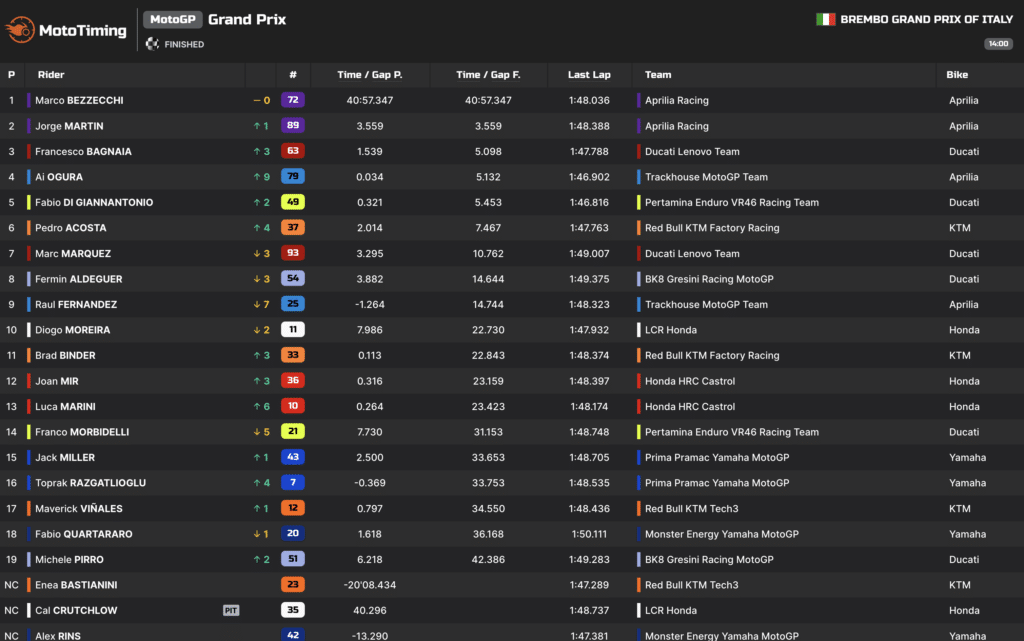Click rider name Ai OGURA
The height and width of the screenshot is (641, 1024).
[x=59, y=177]
